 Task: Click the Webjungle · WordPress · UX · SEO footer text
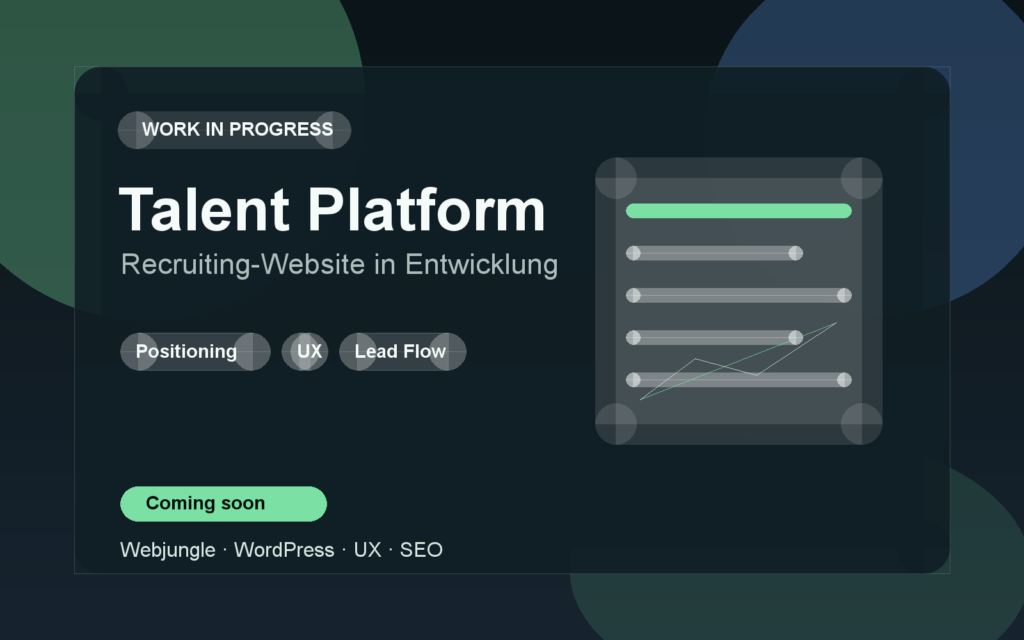pos(281,550)
